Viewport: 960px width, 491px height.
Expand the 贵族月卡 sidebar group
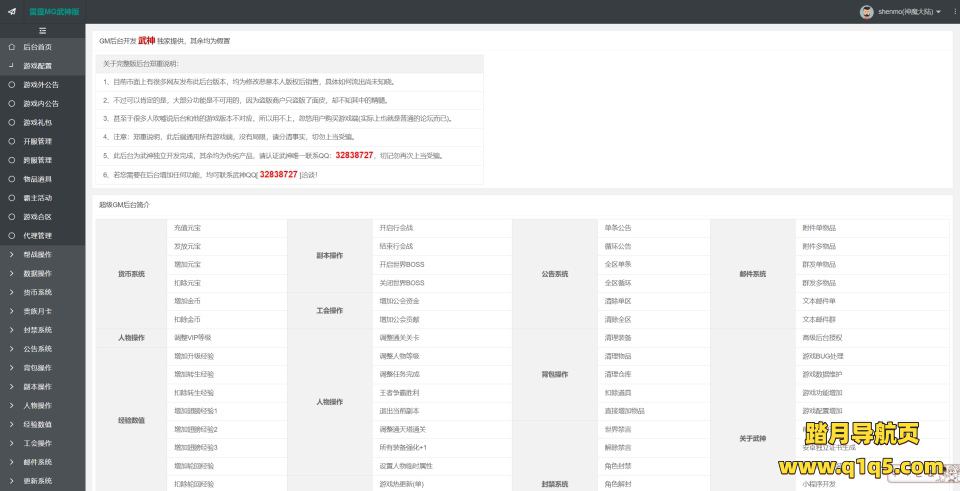(x=43, y=311)
